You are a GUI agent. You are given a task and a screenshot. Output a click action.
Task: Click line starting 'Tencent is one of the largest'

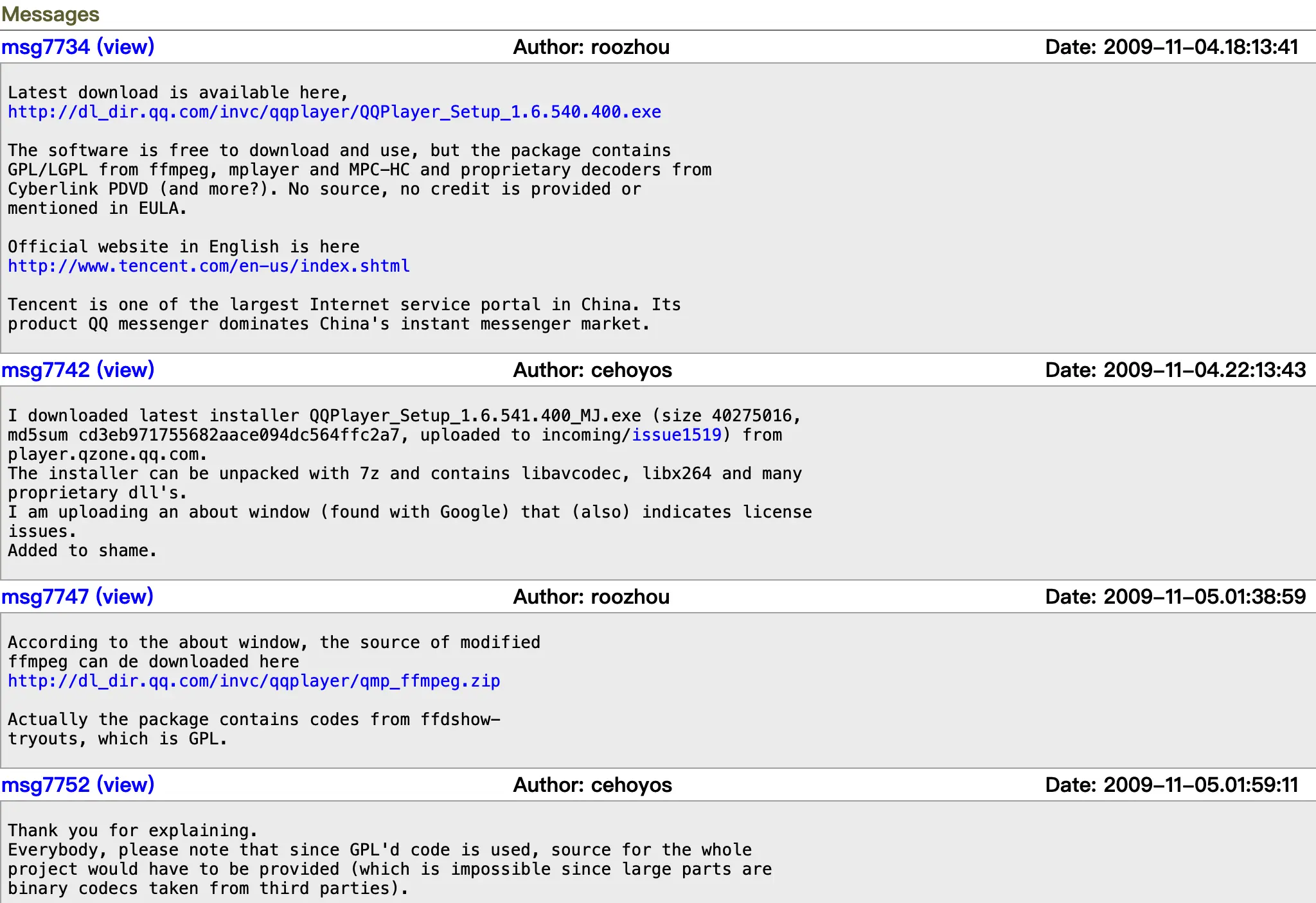pos(344,304)
